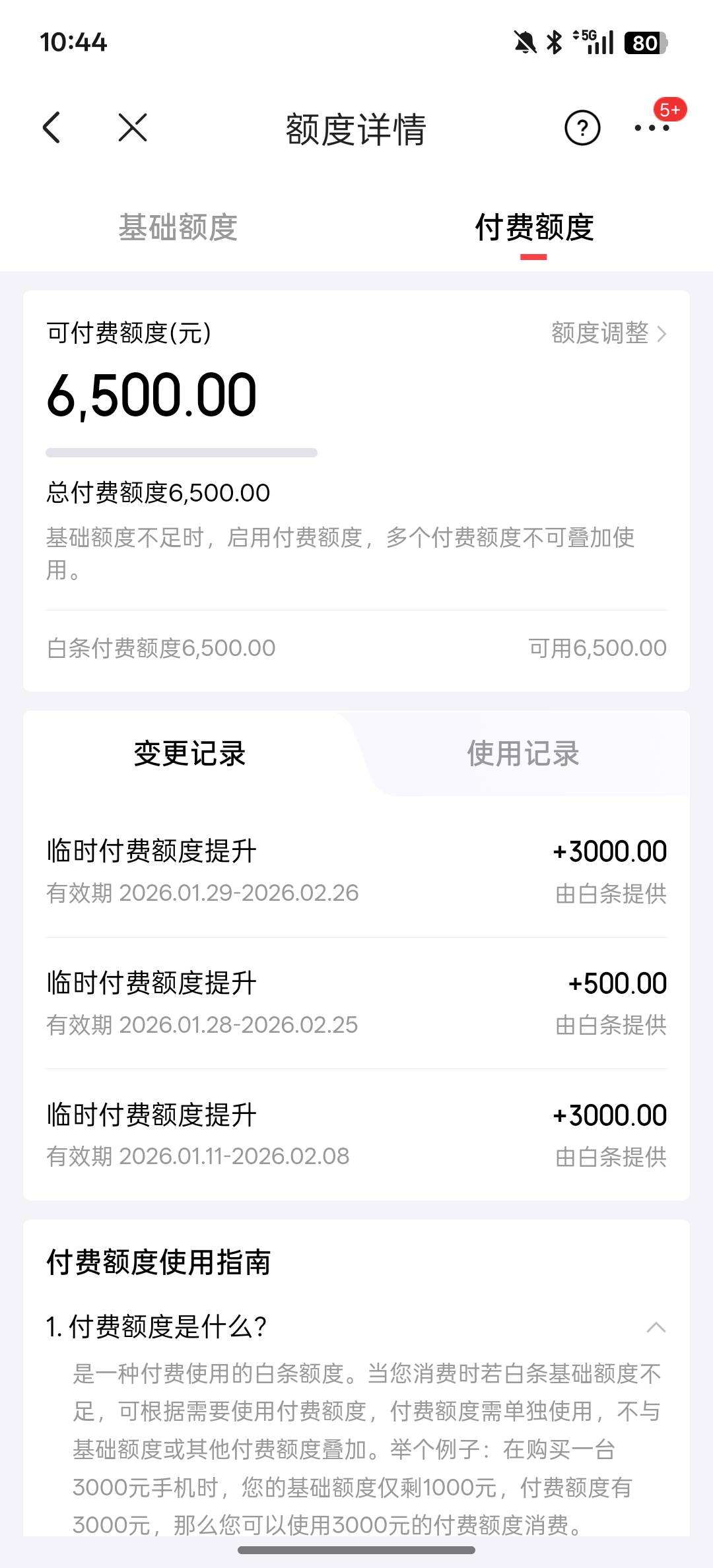Tap the 白条付费额度6,500.00 row
The width and height of the screenshot is (713, 1568).
coord(356,648)
